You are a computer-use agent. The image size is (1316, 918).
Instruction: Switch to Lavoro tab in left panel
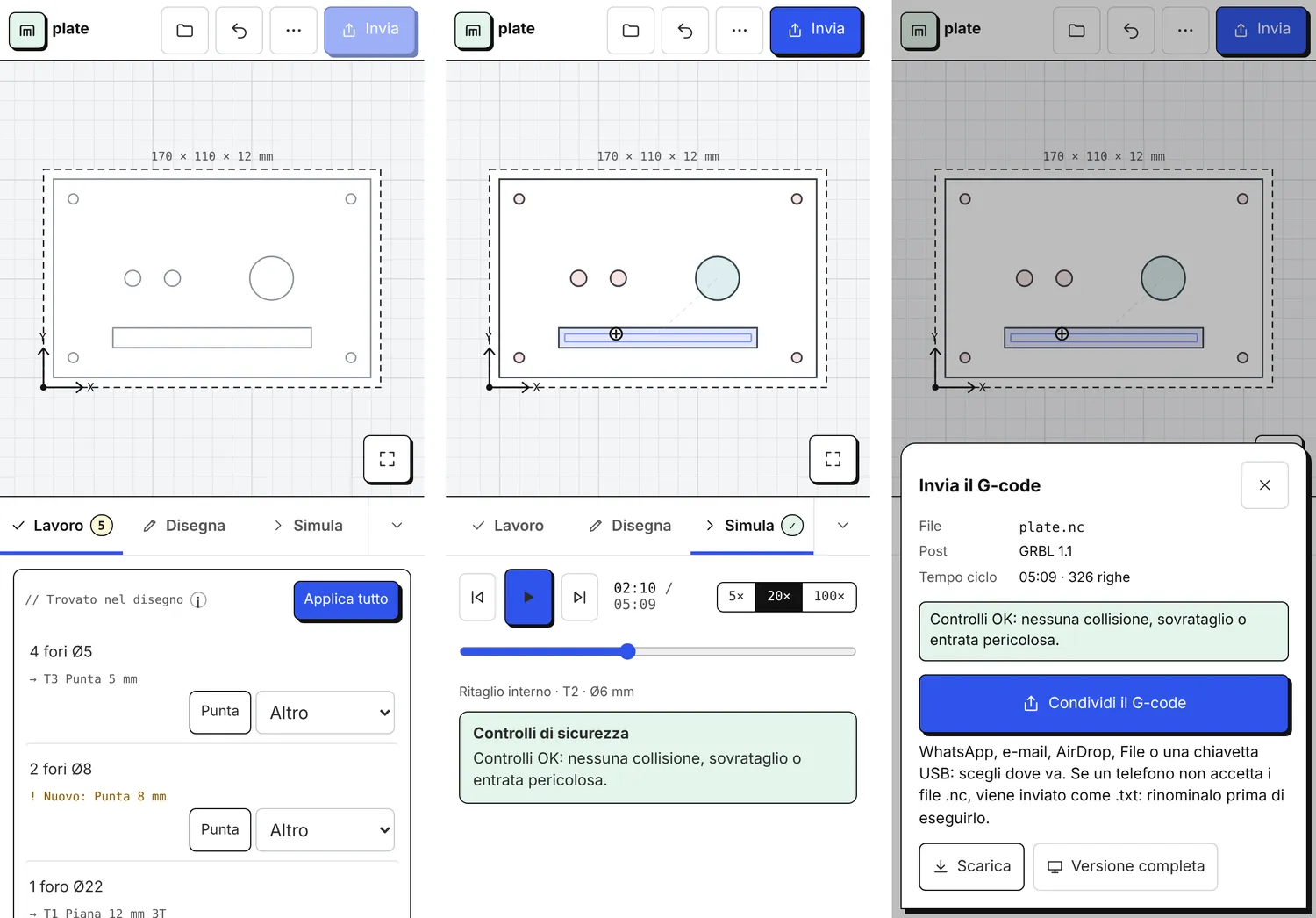click(x=61, y=526)
